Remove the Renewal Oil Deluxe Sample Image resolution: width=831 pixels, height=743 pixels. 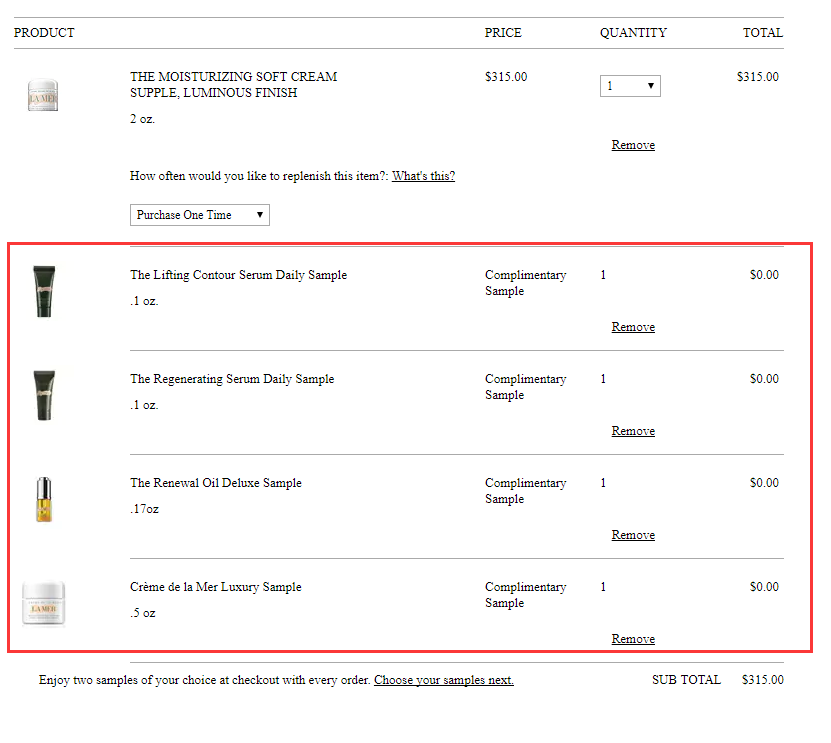coord(633,535)
